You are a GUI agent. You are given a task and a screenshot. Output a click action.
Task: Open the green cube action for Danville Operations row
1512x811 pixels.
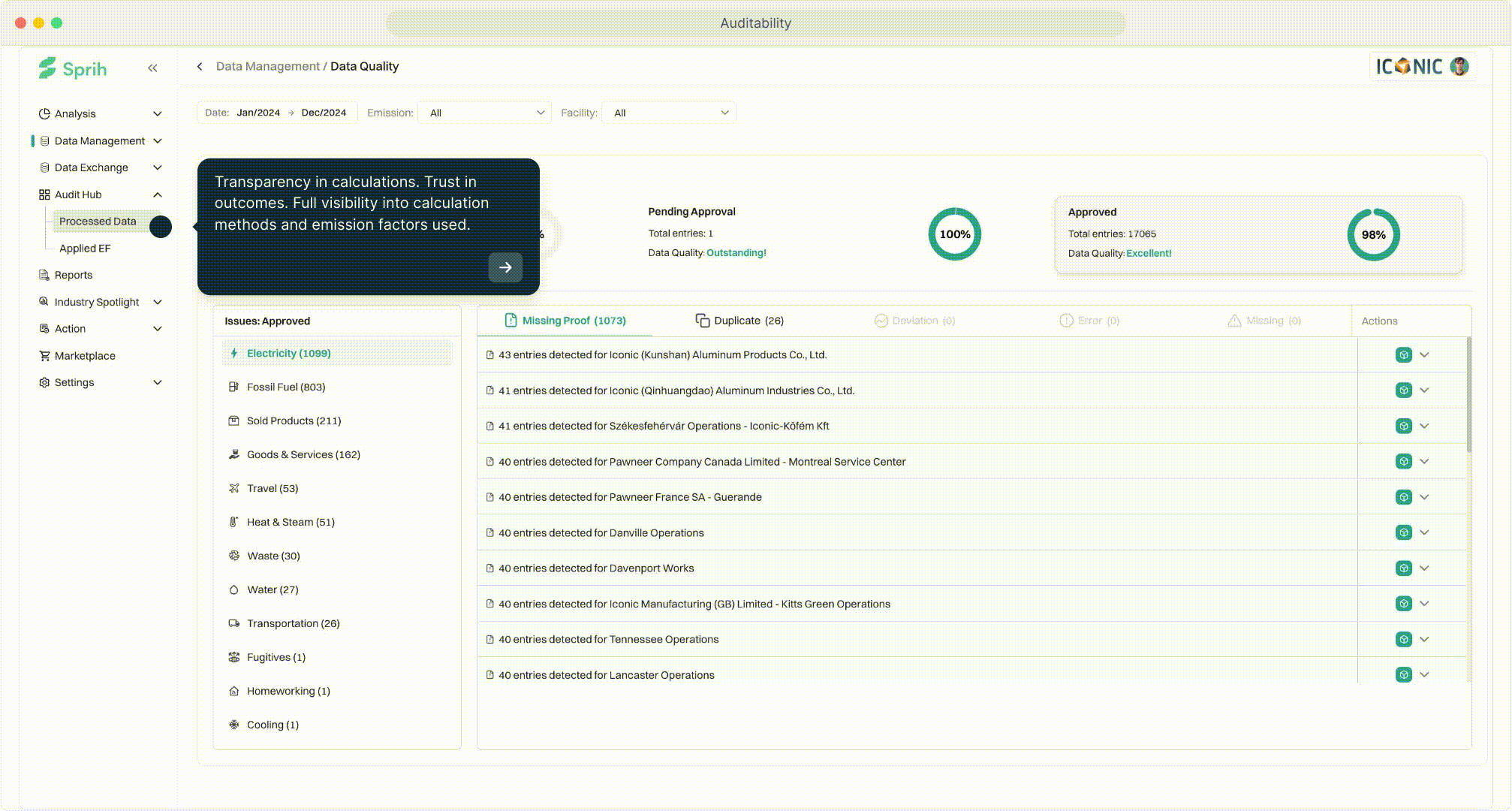tap(1403, 532)
